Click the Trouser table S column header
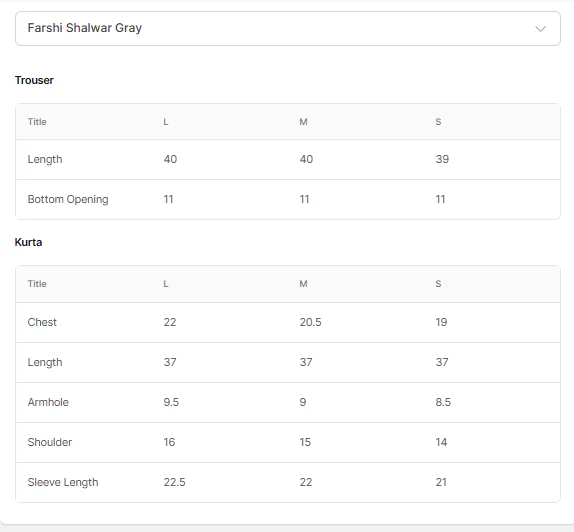 pyautogui.click(x=438, y=122)
